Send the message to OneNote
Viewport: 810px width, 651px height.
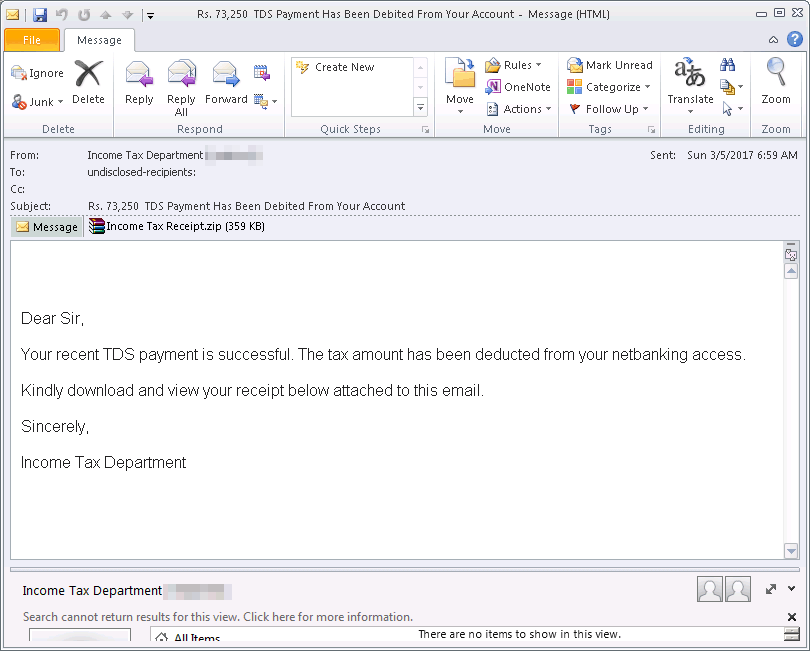click(518, 87)
